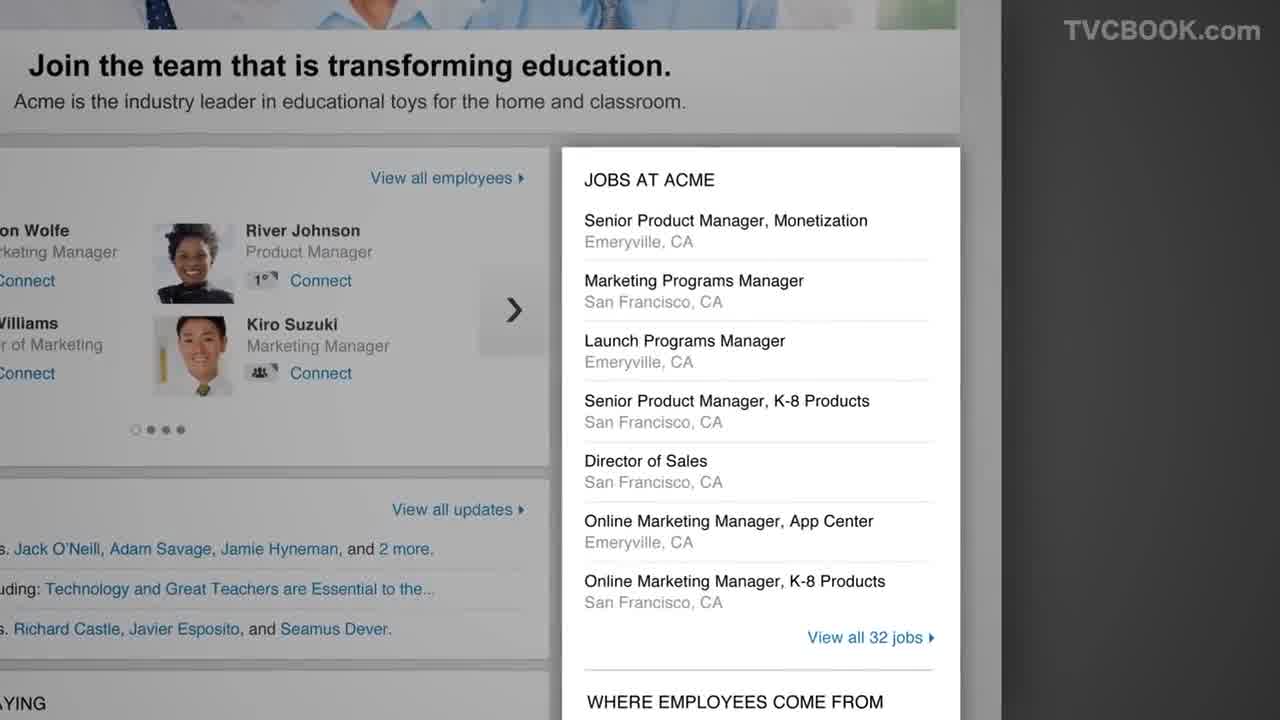Select the first carousel pagination dot
Viewport: 1280px width, 720px height.
pyautogui.click(x=136, y=430)
